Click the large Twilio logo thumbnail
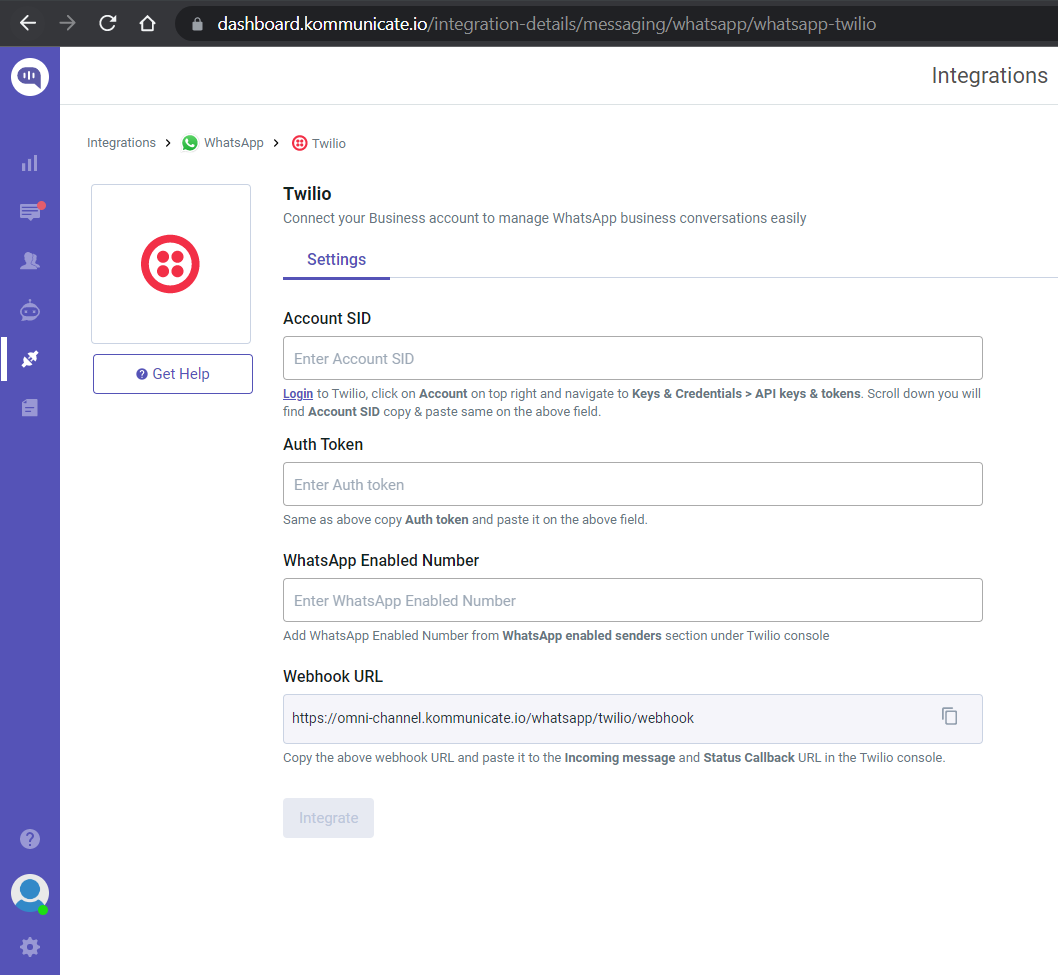The image size is (1058, 975). 171,264
